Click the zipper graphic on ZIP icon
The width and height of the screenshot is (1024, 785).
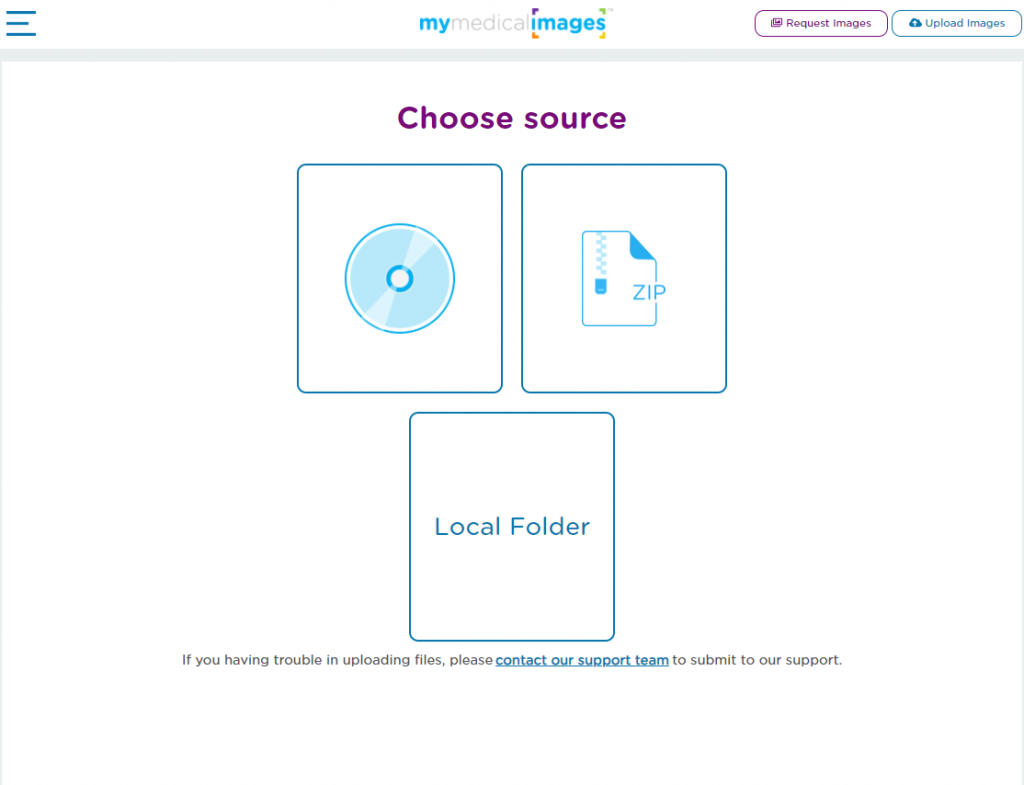coord(601,262)
